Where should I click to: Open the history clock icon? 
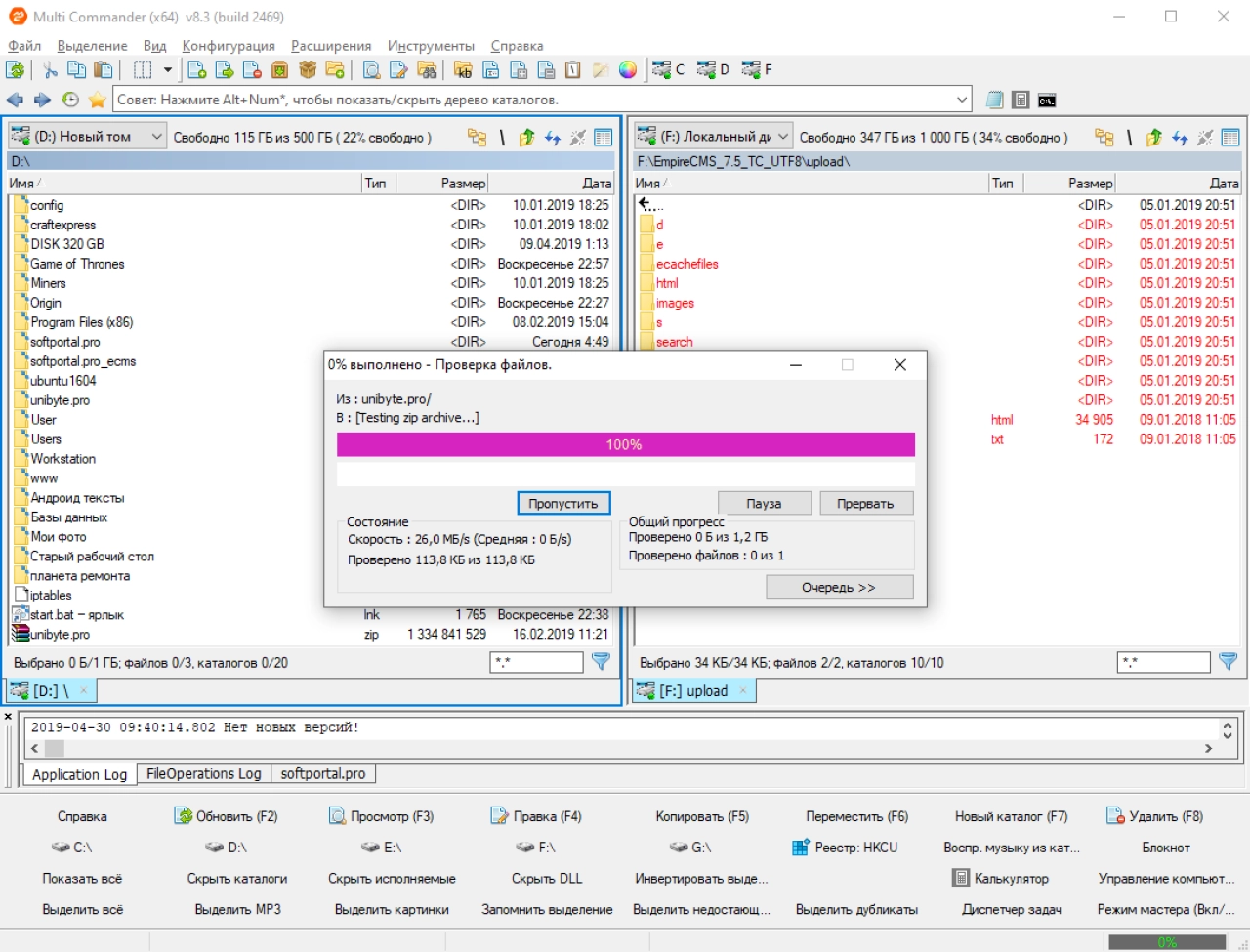click(70, 100)
